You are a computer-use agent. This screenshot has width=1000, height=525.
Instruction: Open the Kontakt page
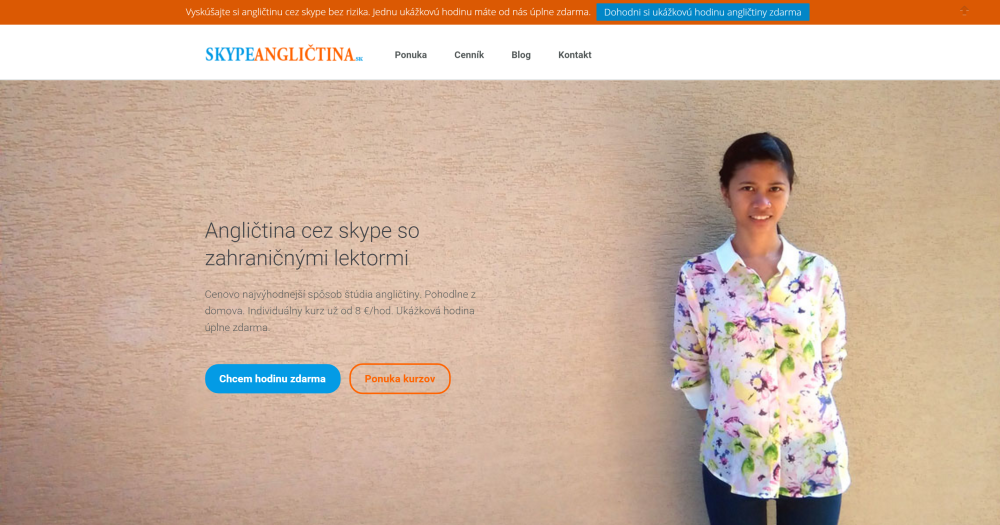pyautogui.click(x=575, y=55)
